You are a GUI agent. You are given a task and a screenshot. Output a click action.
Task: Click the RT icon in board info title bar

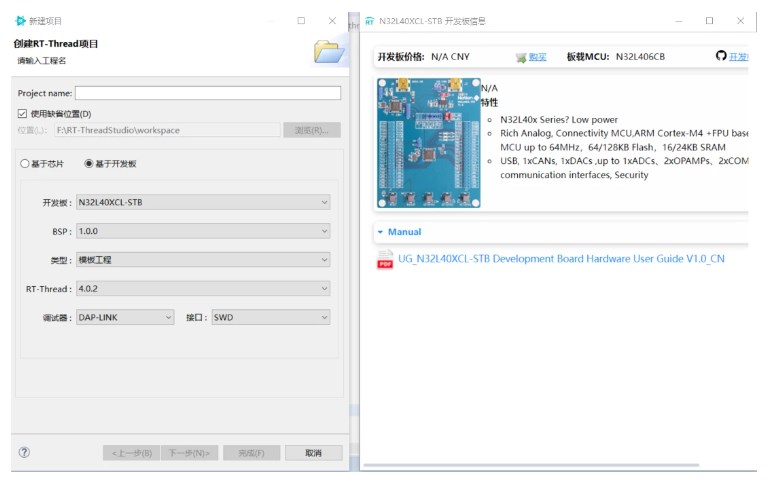tap(370, 21)
